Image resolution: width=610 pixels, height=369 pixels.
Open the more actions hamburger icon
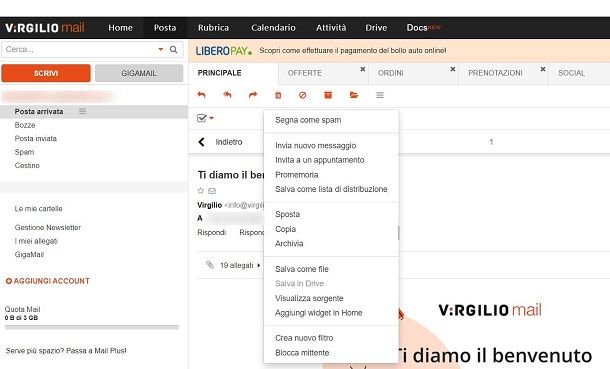pos(380,95)
